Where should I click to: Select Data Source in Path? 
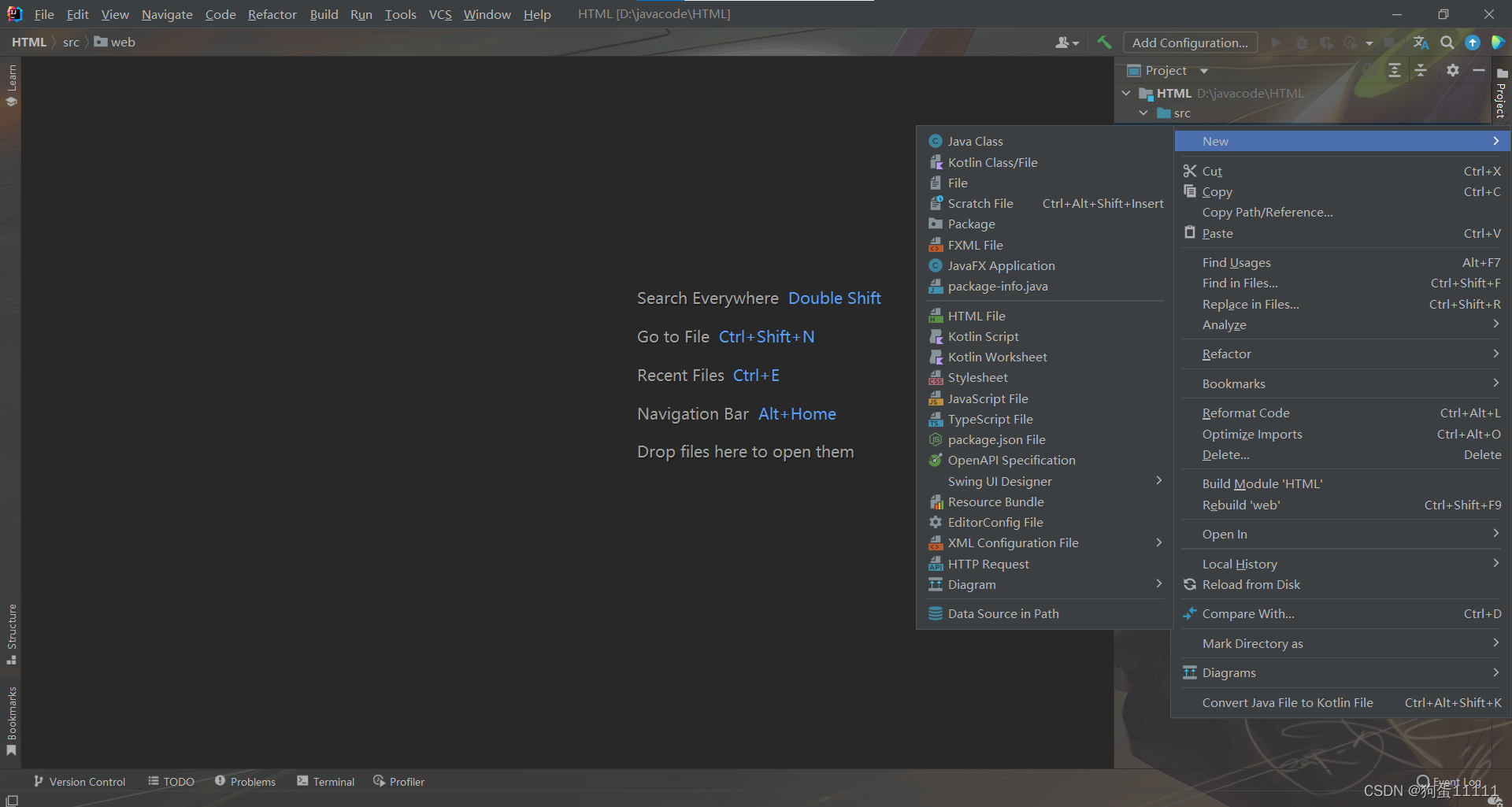coord(1045,613)
